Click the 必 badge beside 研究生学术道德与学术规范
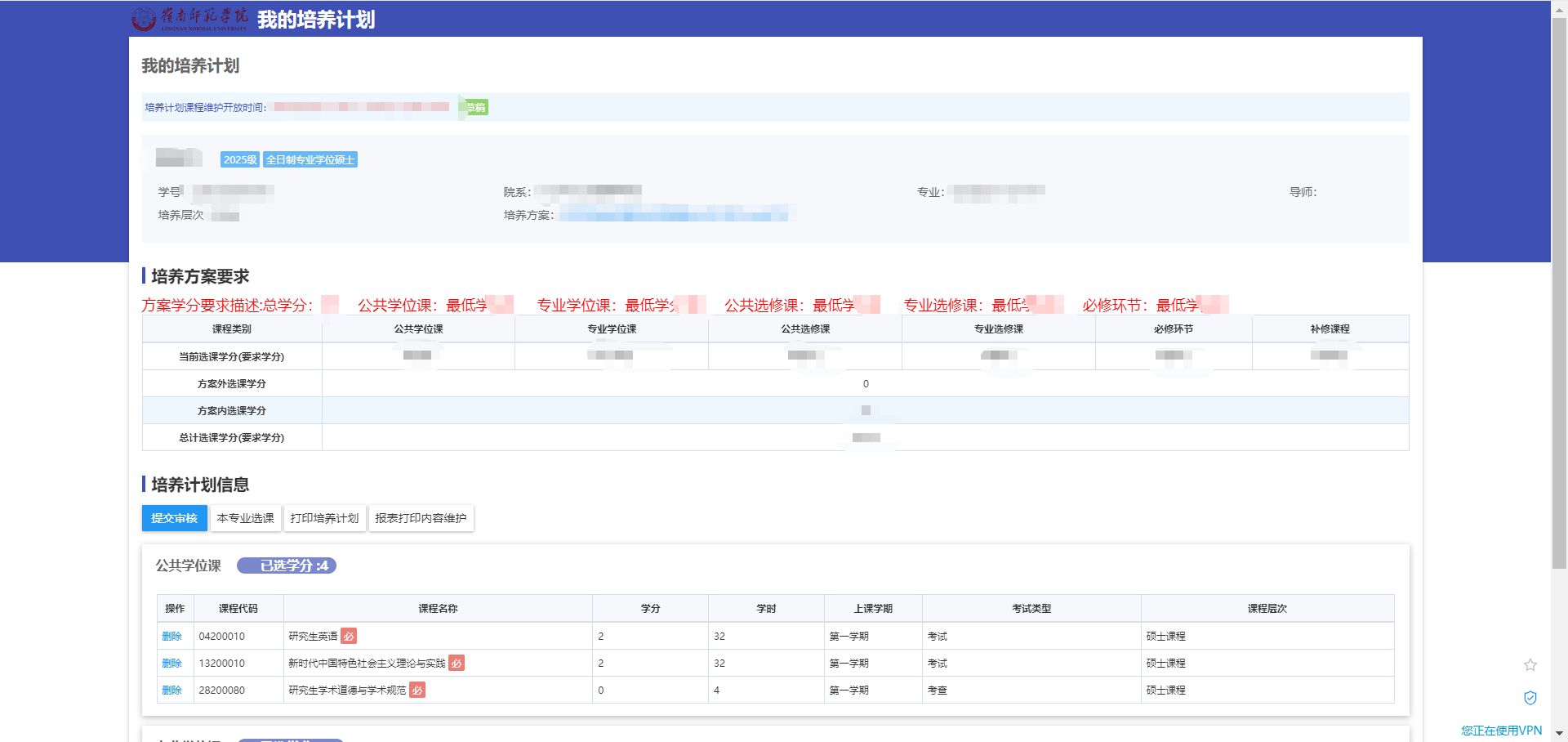This screenshot has height=742, width=1568. coord(417,691)
